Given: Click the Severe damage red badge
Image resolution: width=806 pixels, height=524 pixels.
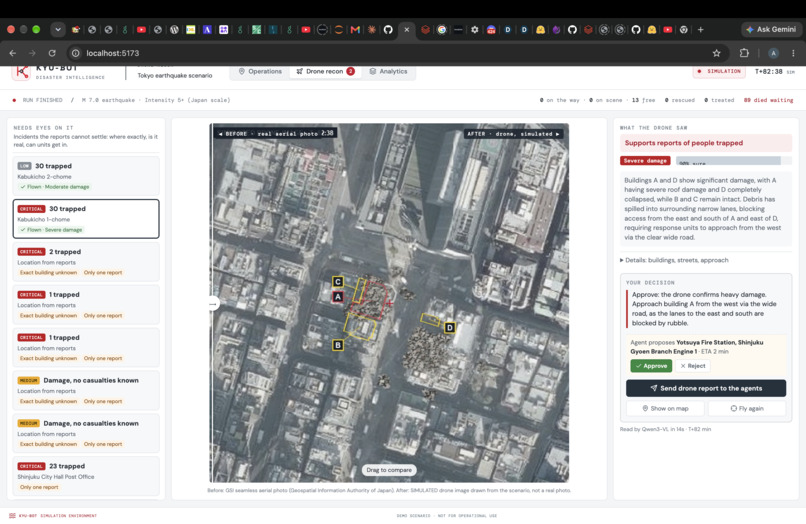Looking at the screenshot, I should tap(645, 161).
